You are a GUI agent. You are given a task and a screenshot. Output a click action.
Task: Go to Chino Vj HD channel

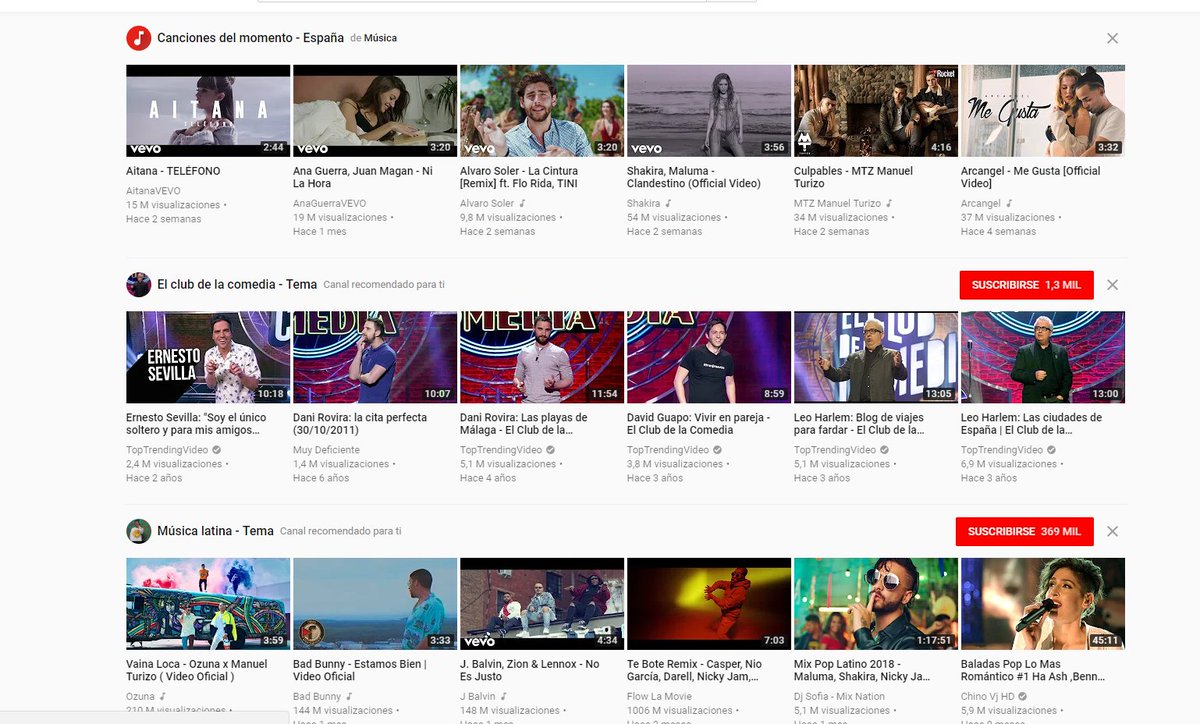coord(988,696)
